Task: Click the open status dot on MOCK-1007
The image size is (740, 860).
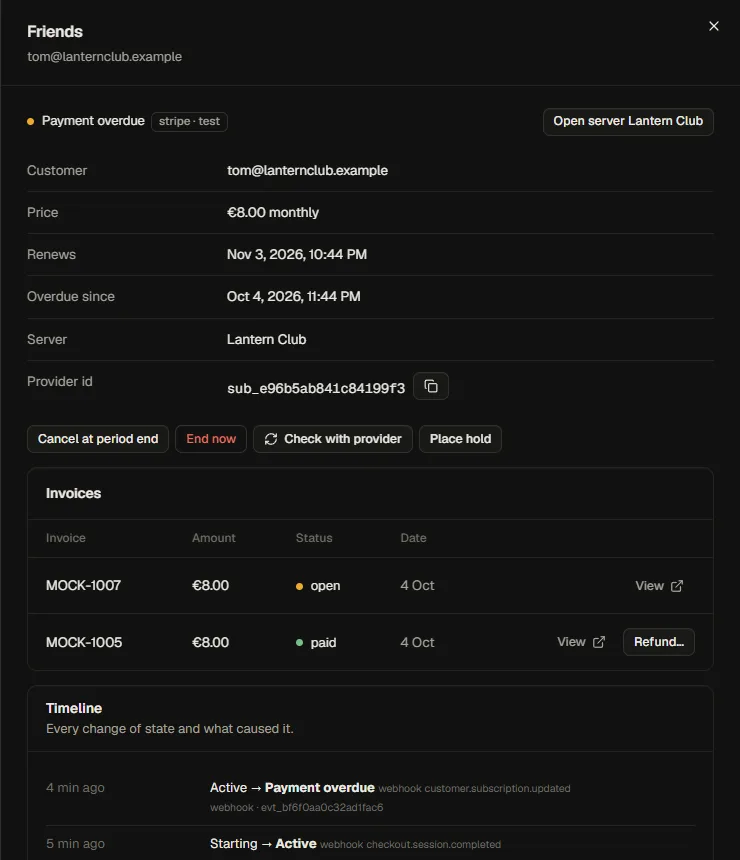Action: point(300,586)
